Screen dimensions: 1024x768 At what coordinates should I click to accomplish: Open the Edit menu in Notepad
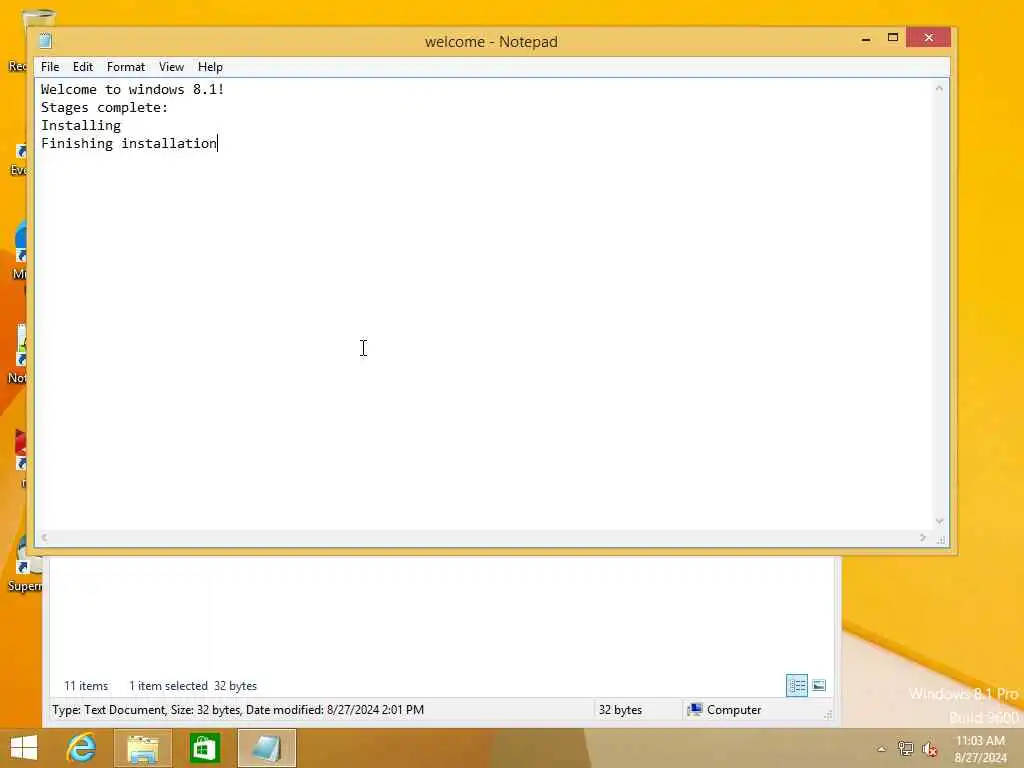(83, 67)
